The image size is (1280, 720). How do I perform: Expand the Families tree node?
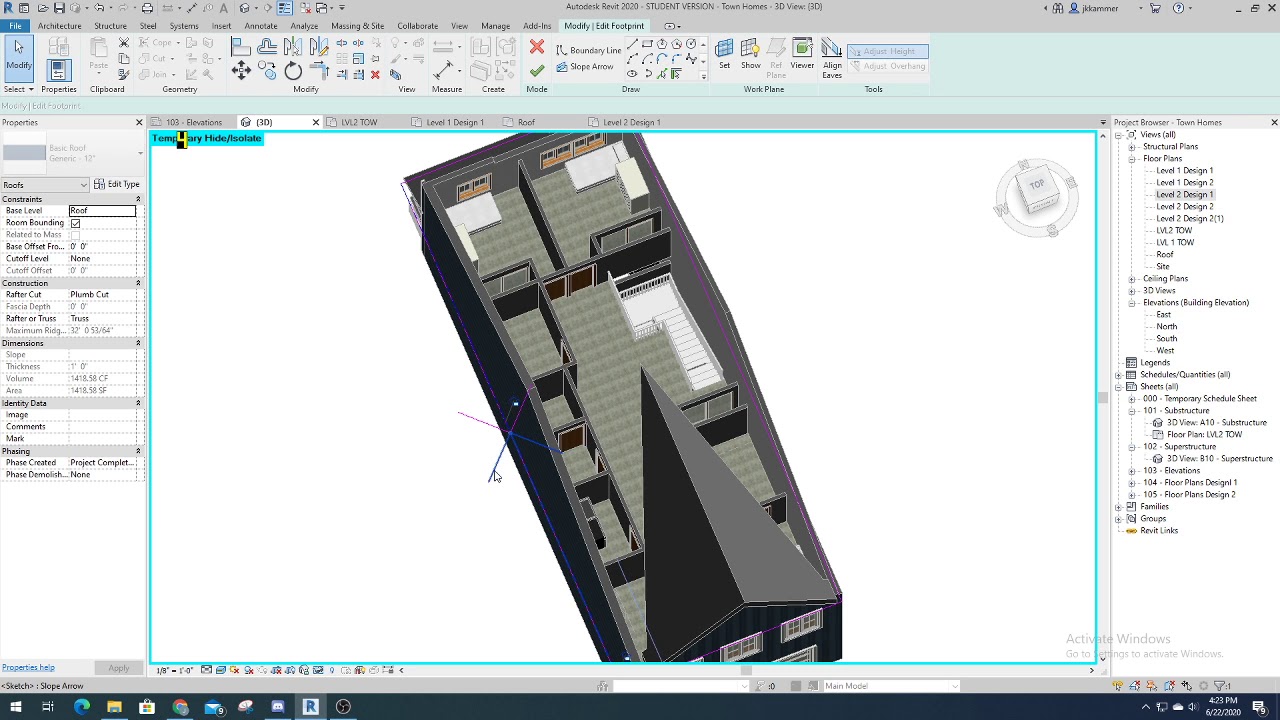point(1119,507)
